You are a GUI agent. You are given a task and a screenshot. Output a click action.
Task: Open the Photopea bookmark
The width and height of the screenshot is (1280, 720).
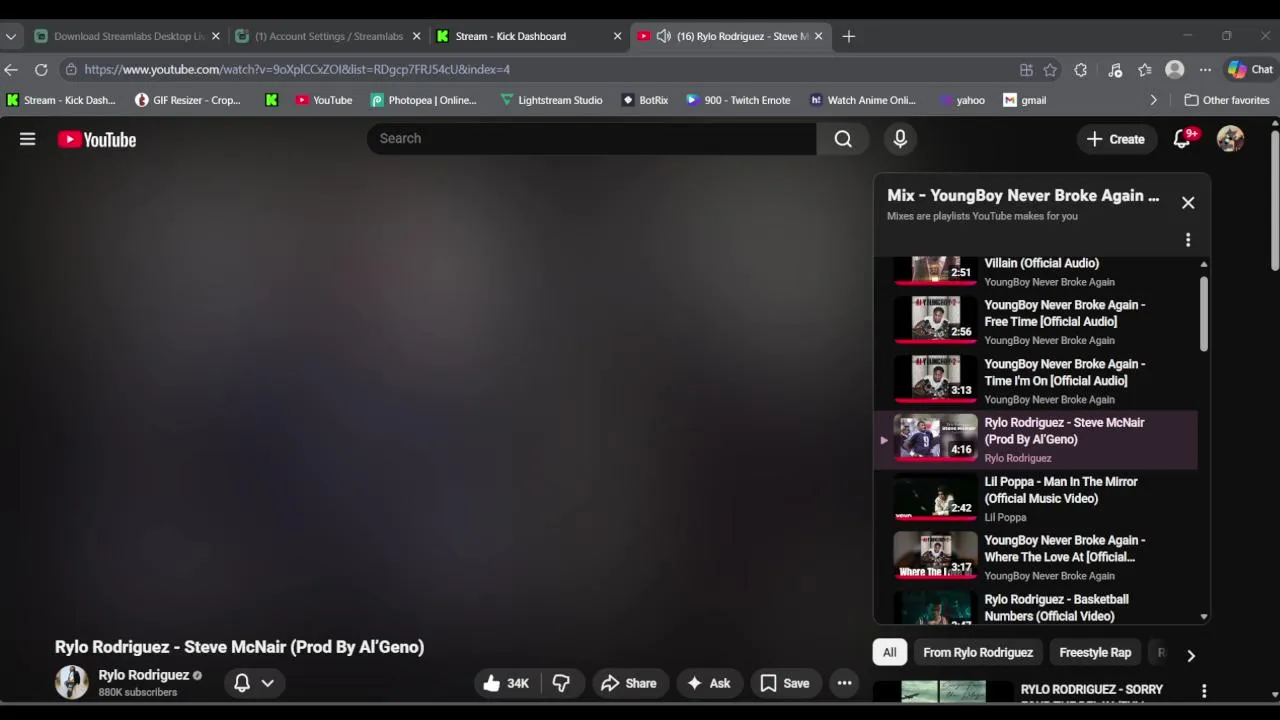423,100
